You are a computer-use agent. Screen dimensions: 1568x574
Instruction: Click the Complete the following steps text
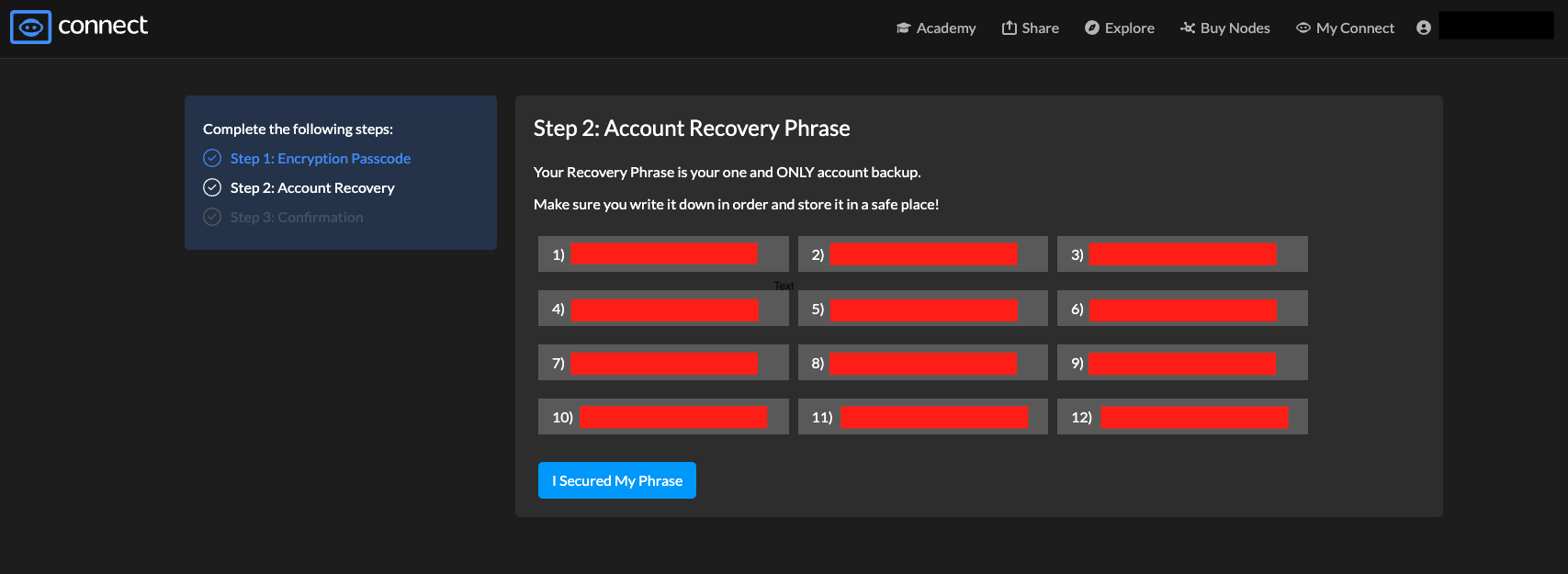click(298, 129)
